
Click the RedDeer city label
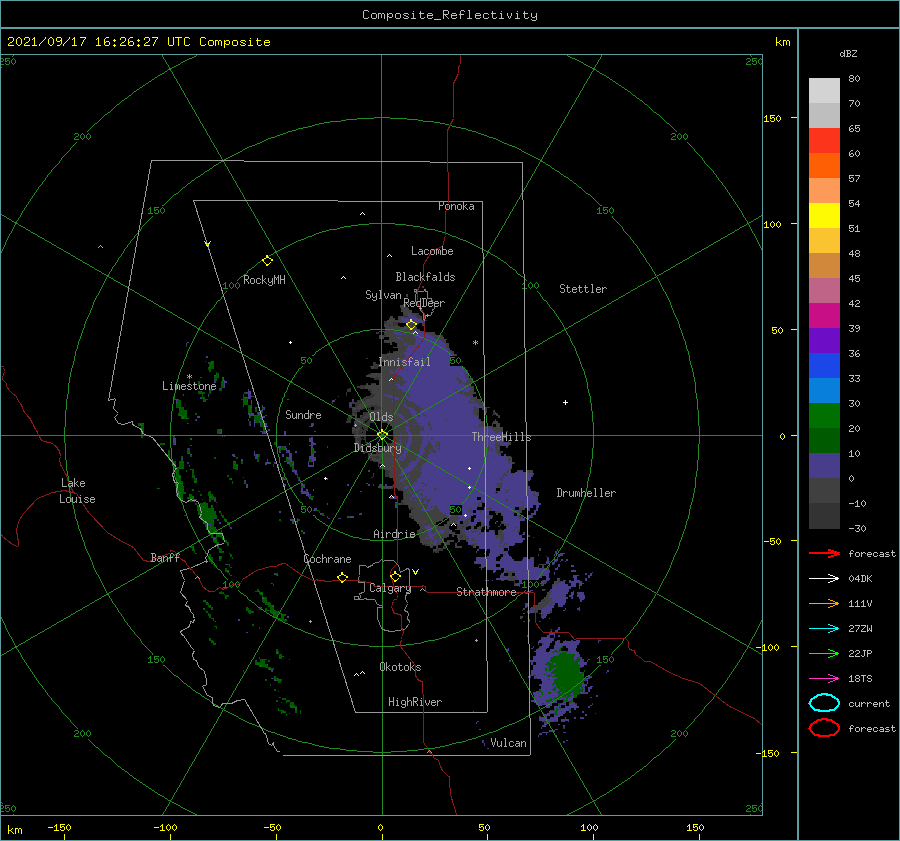[424, 303]
